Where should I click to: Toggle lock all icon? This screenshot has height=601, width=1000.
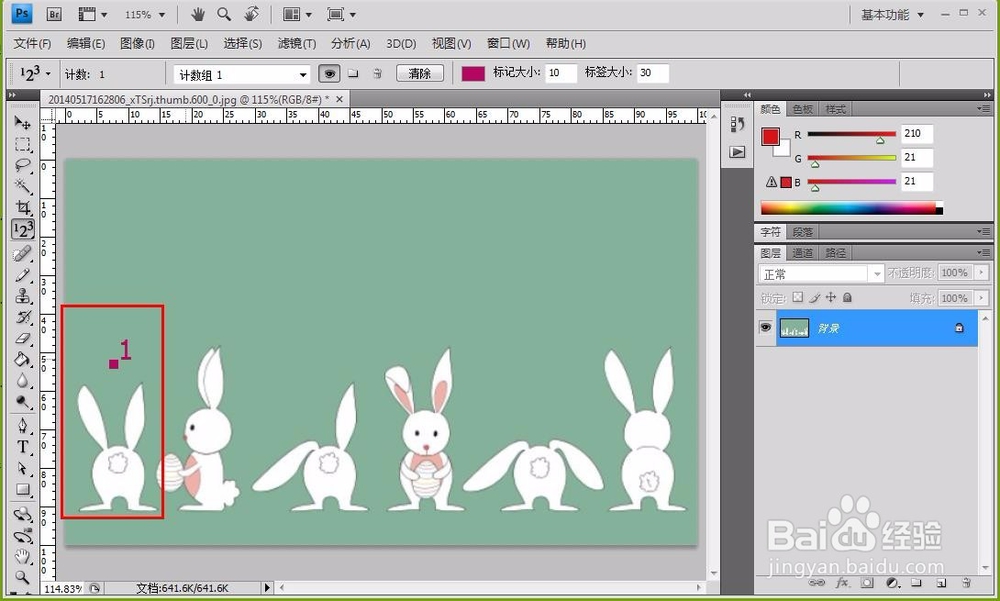pyautogui.click(x=847, y=297)
